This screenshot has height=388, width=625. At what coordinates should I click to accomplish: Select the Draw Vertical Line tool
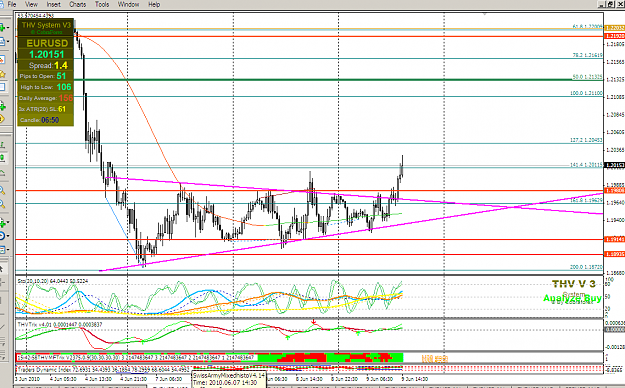(2, 300)
